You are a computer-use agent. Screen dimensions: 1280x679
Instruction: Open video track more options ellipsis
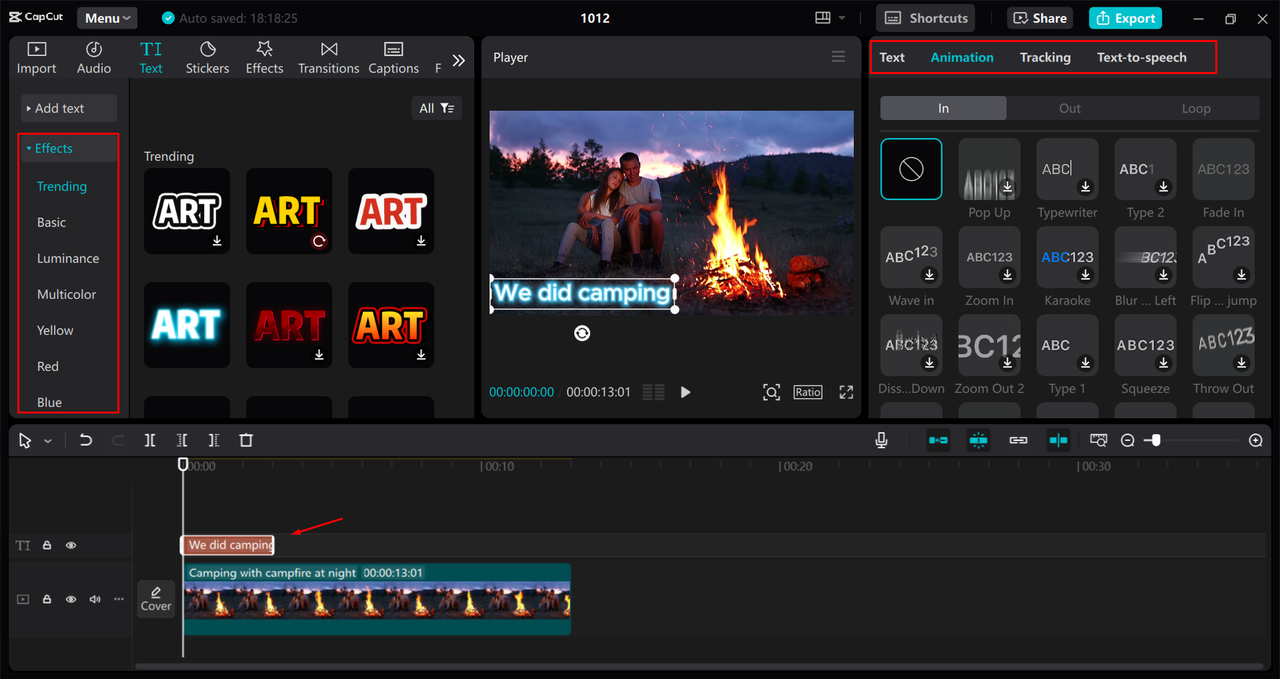119,599
